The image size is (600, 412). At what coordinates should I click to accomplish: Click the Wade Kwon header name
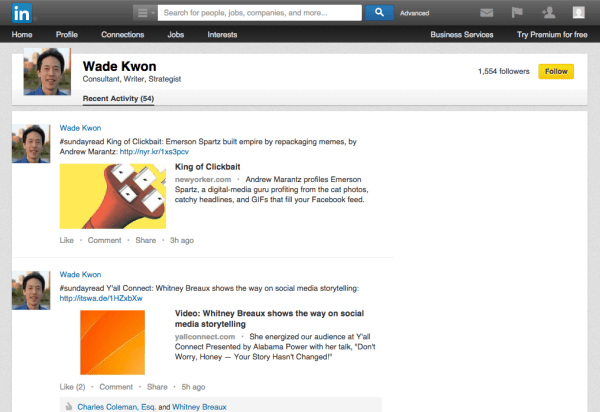pyautogui.click(x=119, y=66)
